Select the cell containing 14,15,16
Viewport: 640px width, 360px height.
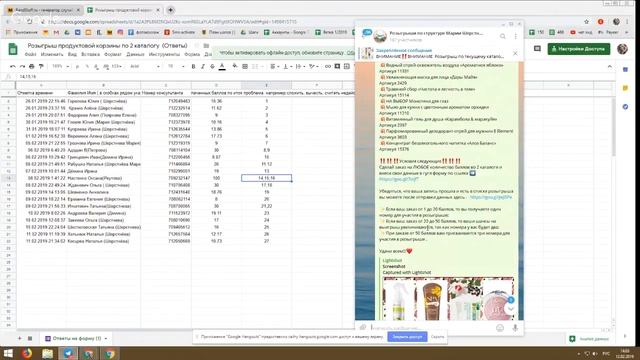click(x=266, y=178)
